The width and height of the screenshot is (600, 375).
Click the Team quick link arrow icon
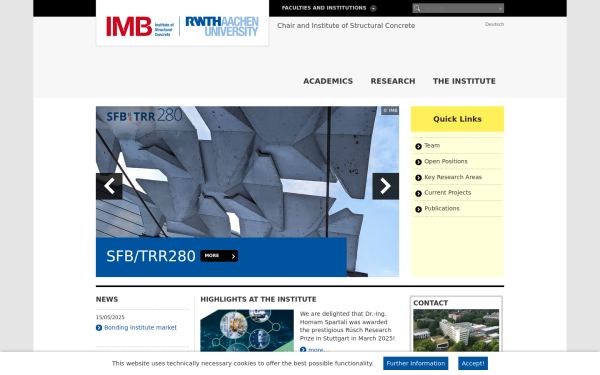[418, 146]
